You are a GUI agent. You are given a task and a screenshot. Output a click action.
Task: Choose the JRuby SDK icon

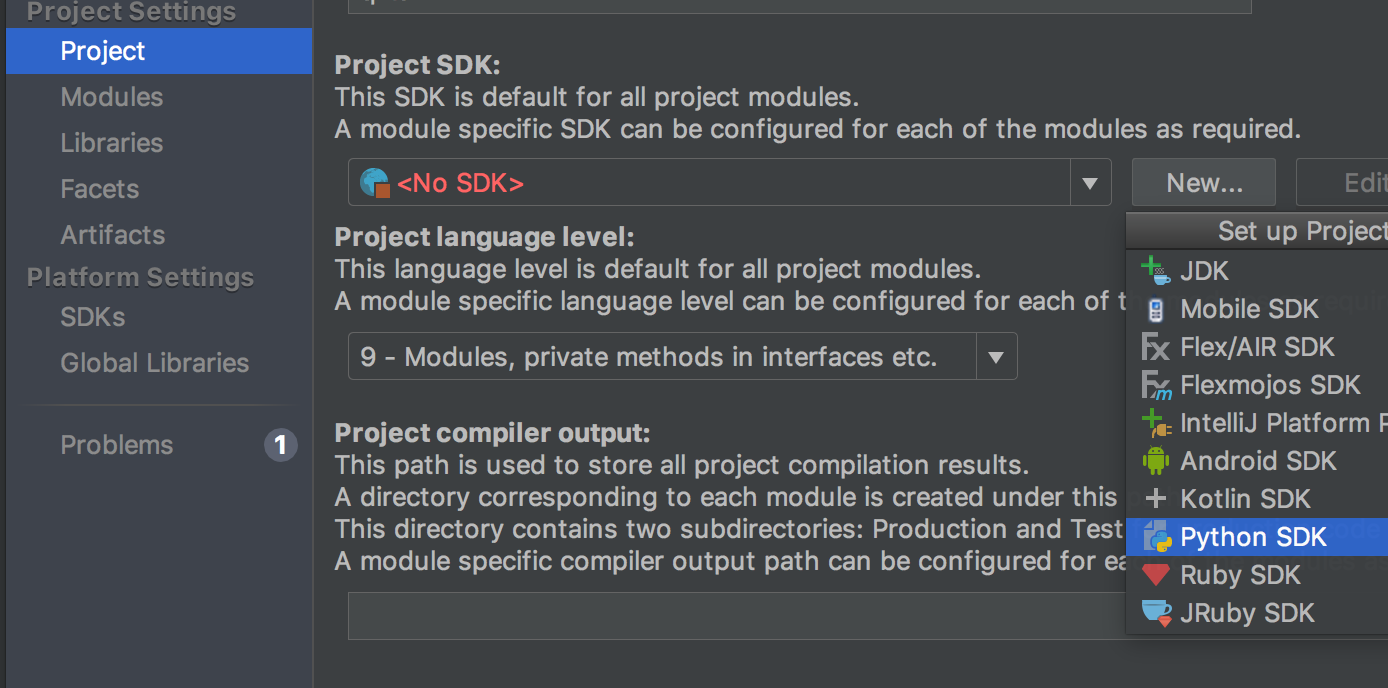pyautogui.click(x=1157, y=613)
